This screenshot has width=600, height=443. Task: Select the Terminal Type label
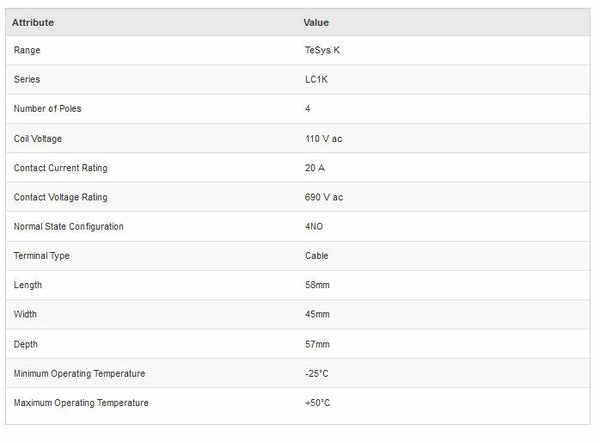pyautogui.click(x=42, y=256)
